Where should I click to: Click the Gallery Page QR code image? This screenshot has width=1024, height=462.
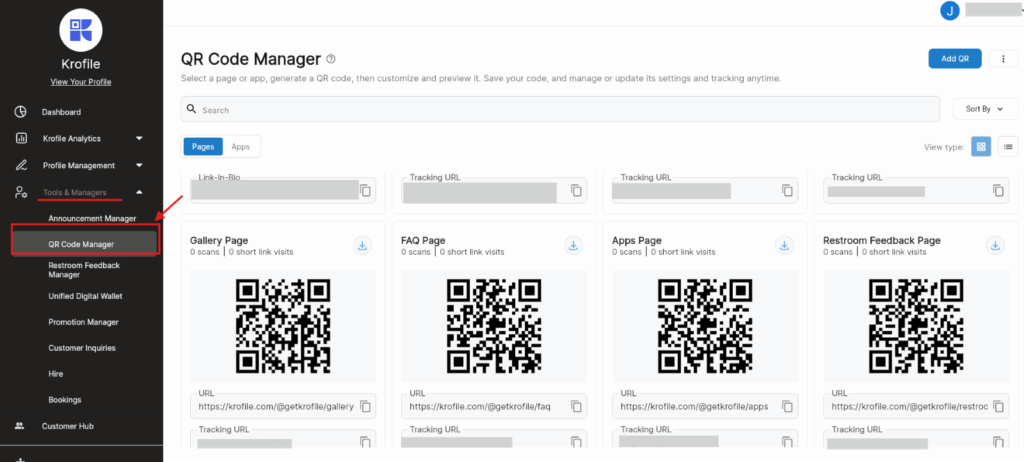click(283, 326)
